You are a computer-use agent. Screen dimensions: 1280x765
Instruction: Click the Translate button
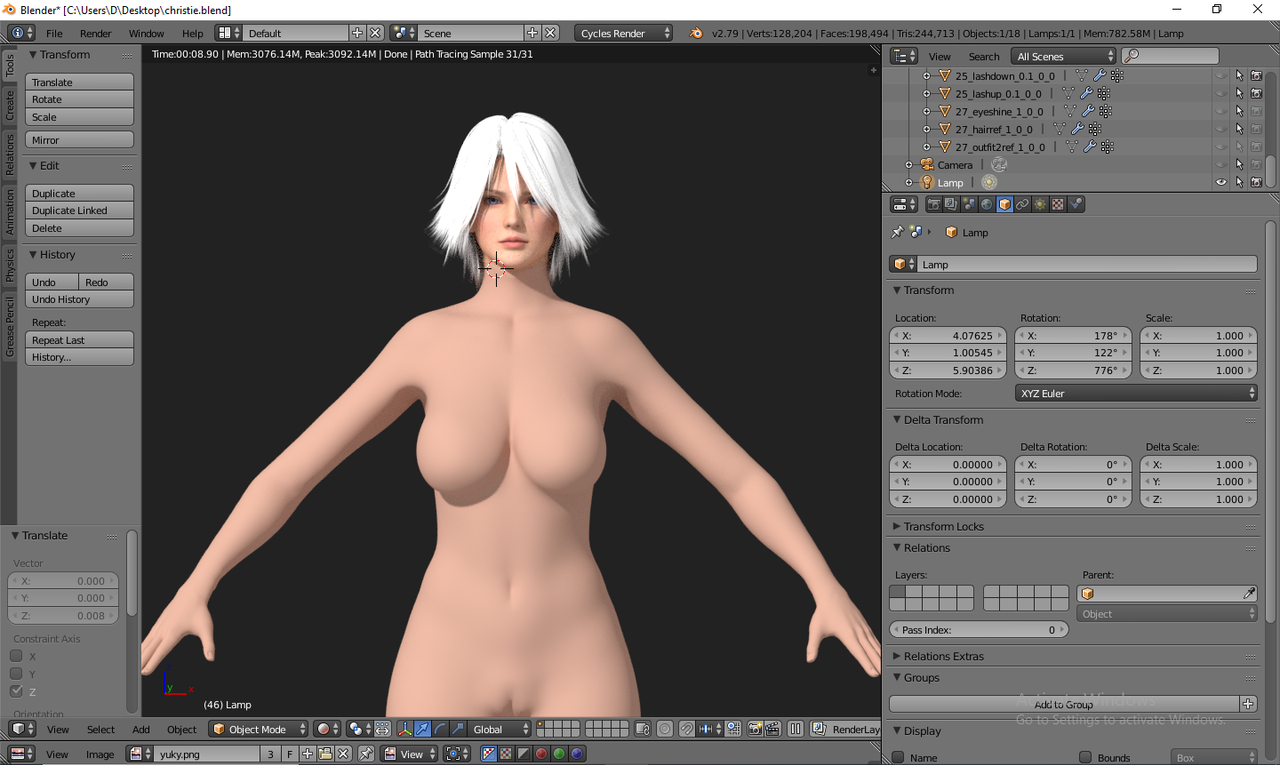(79, 82)
